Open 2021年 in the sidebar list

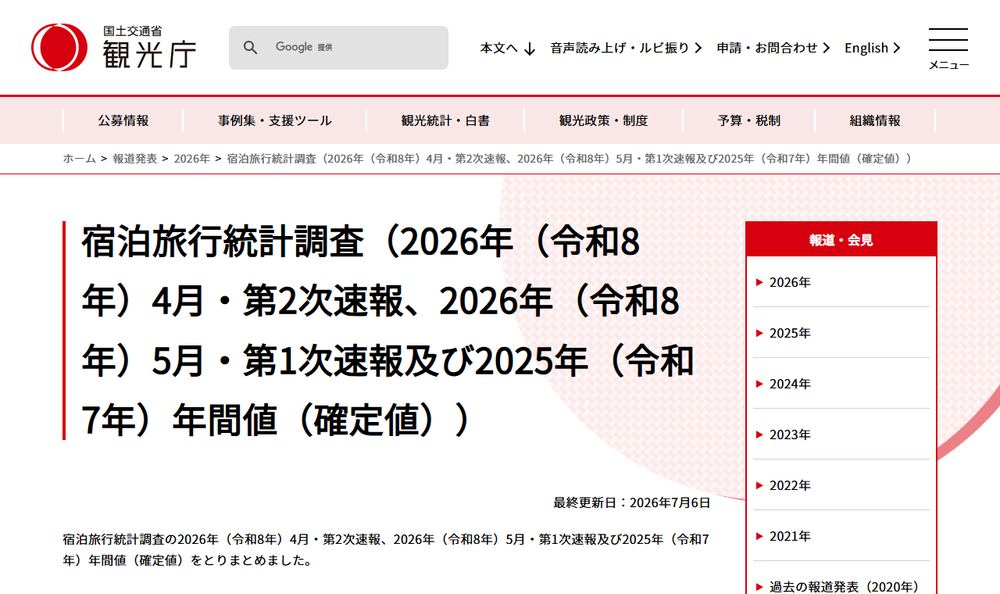click(790, 536)
